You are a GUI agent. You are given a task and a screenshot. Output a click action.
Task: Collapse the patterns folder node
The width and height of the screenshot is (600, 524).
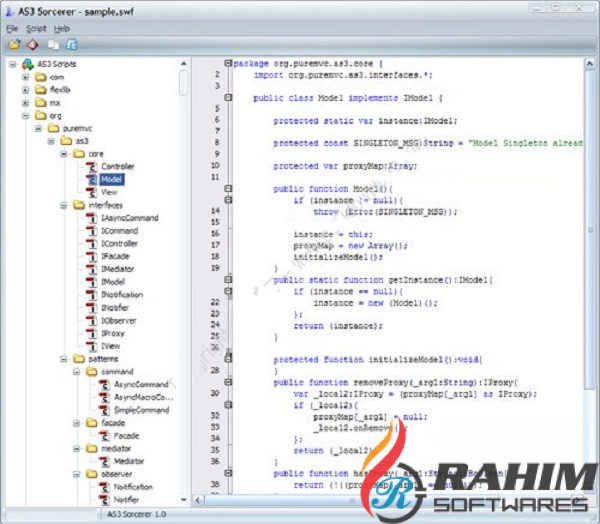pyautogui.click(x=64, y=359)
